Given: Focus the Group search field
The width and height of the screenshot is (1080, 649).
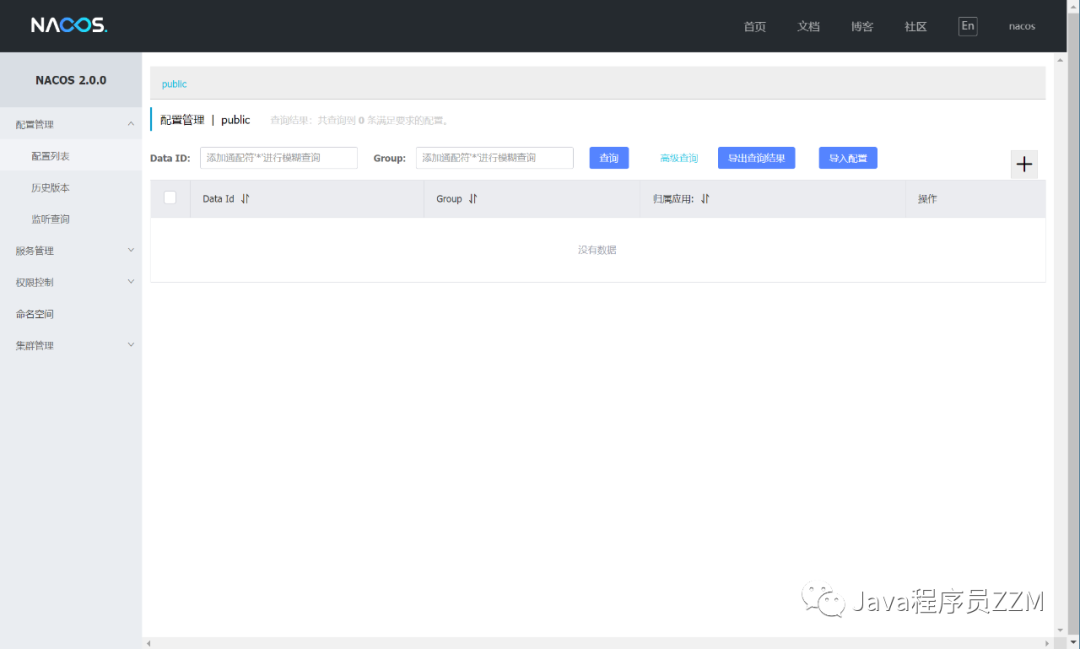Looking at the screenshot, I should tap(495, 158).
